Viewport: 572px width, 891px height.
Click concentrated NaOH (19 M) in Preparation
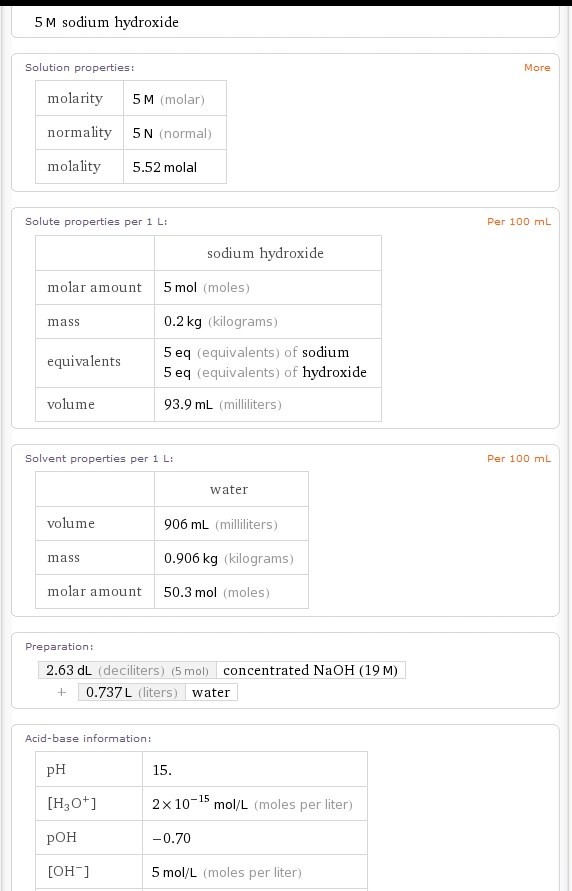[x=311, y=671]
